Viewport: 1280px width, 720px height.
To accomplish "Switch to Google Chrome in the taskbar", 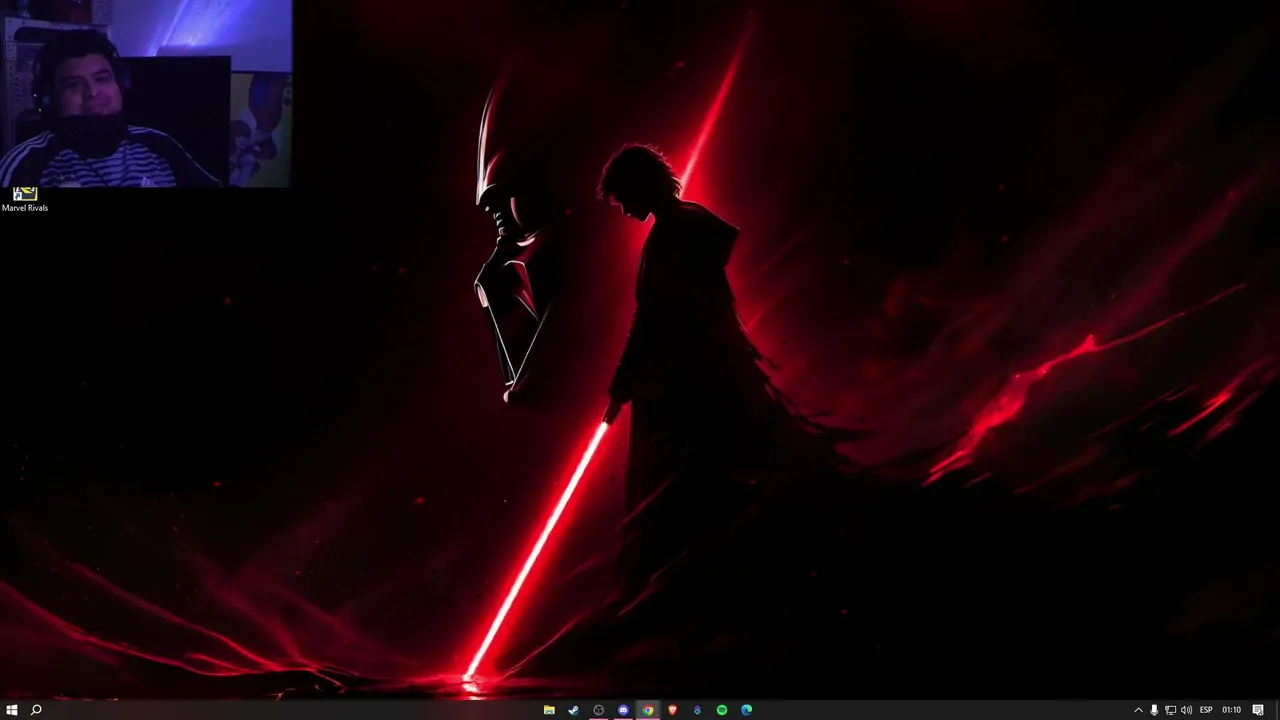I will click(x=648, y=710).
